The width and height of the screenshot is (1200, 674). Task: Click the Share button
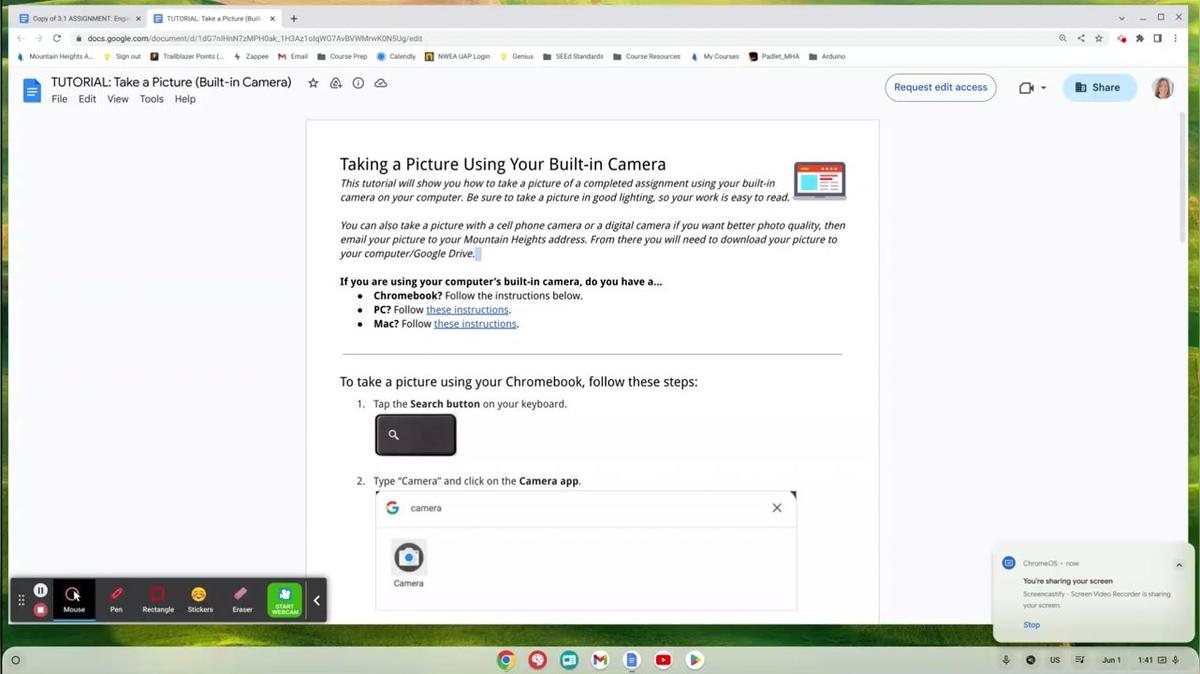[1099, 87]
